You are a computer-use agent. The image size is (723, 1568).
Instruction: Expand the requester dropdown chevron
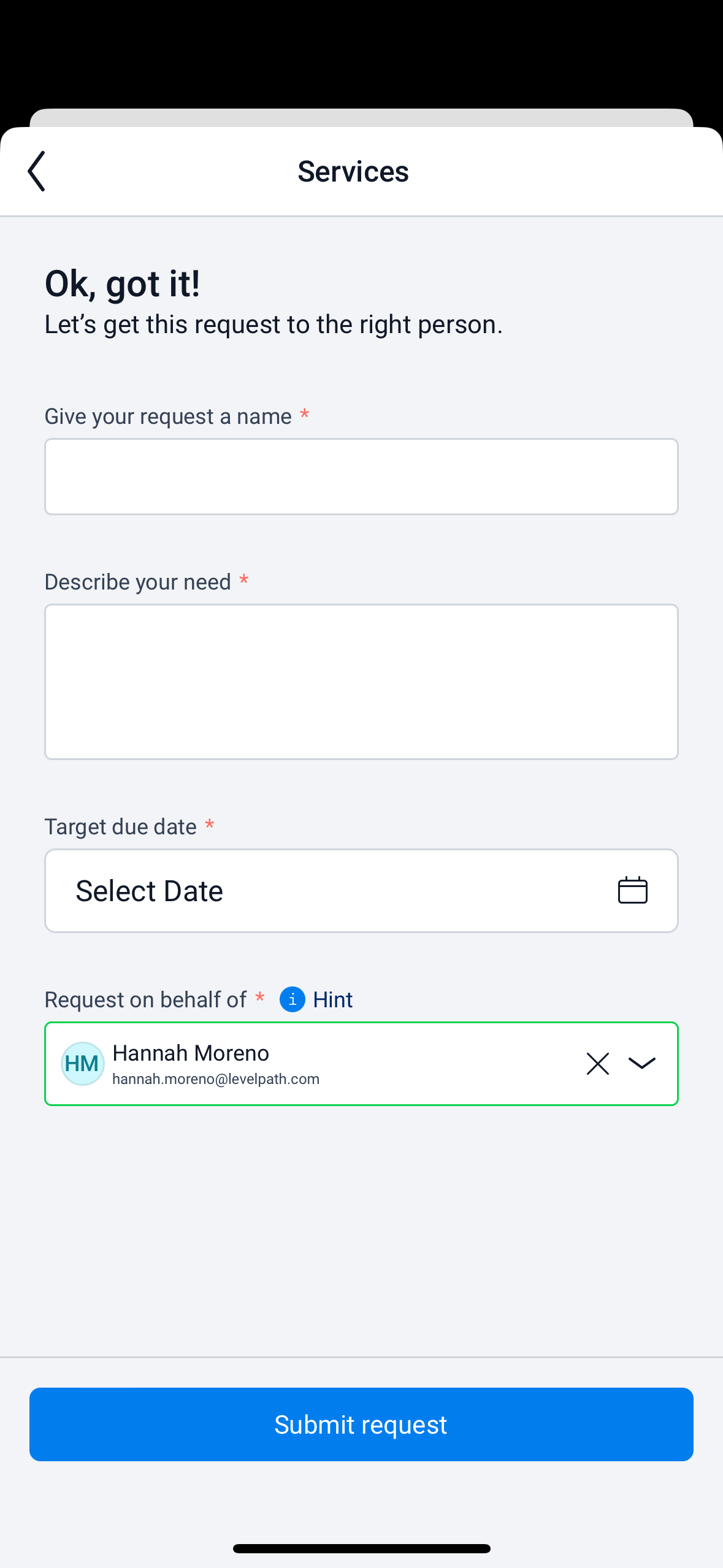pyautogui.click(x=642, y=1063)
